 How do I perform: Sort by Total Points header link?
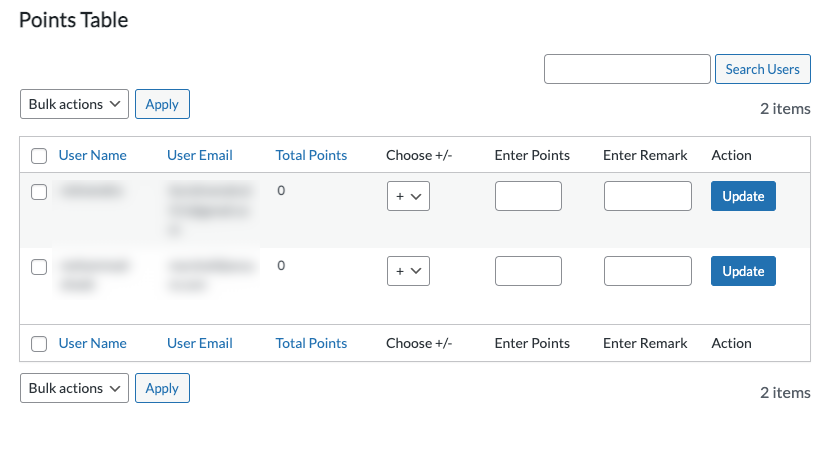311,155
